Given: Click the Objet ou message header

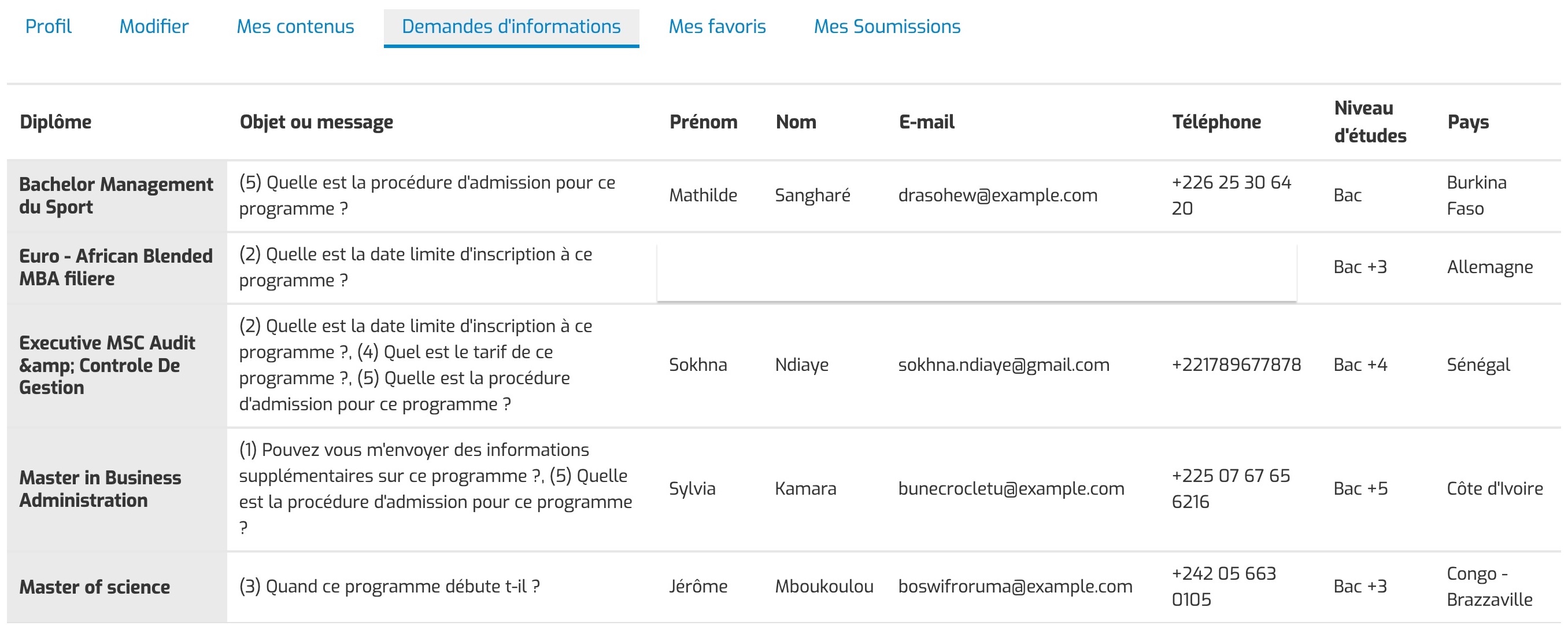Looking at the screenshot, I should (316, 123).
